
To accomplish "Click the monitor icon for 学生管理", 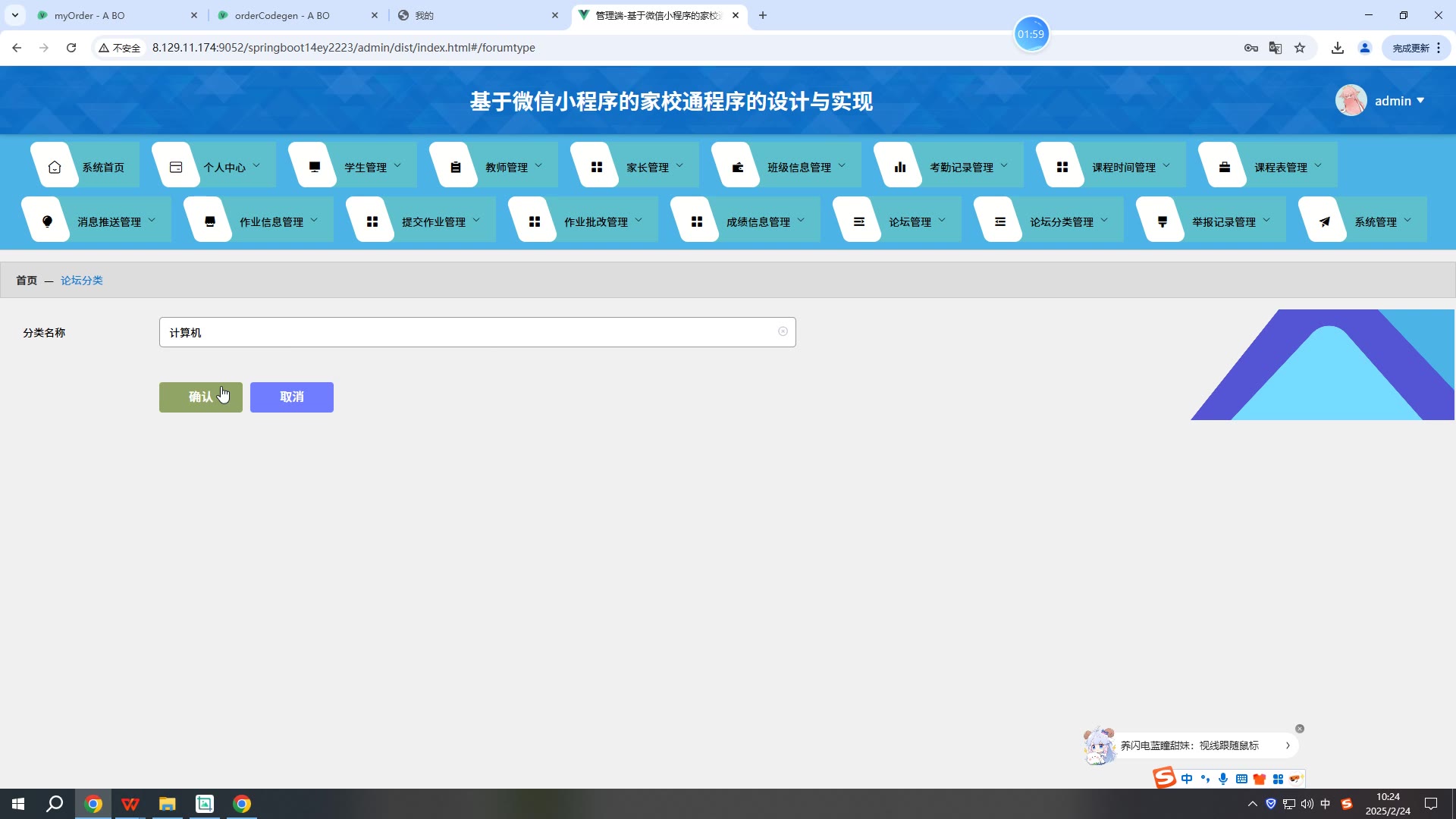I will (x=315, y=167).
